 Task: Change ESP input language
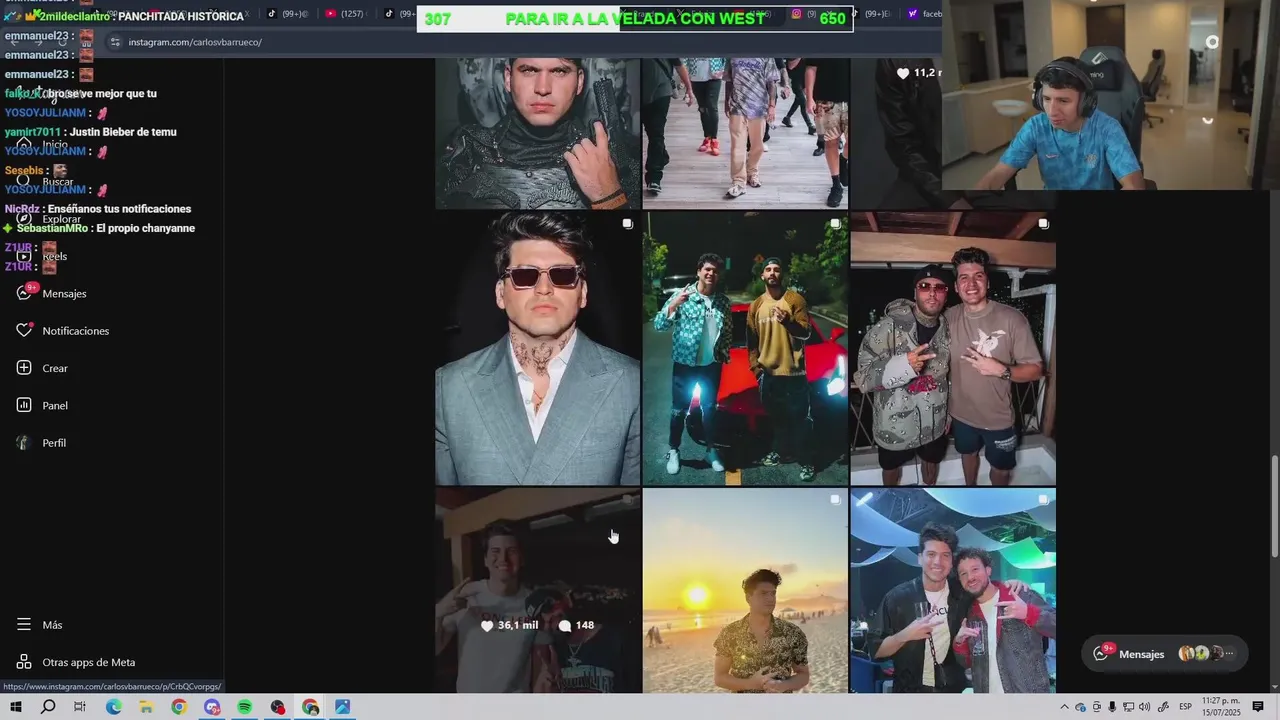point(1185,707)
